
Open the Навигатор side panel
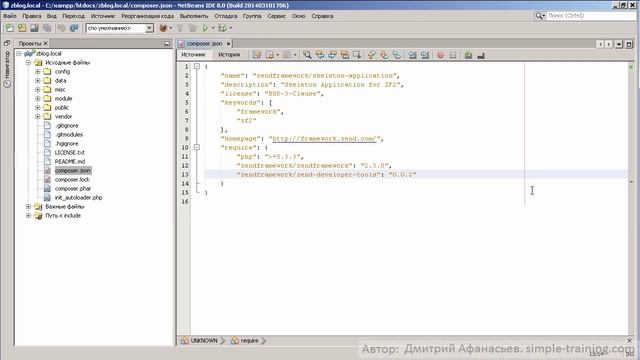[7, 69]
